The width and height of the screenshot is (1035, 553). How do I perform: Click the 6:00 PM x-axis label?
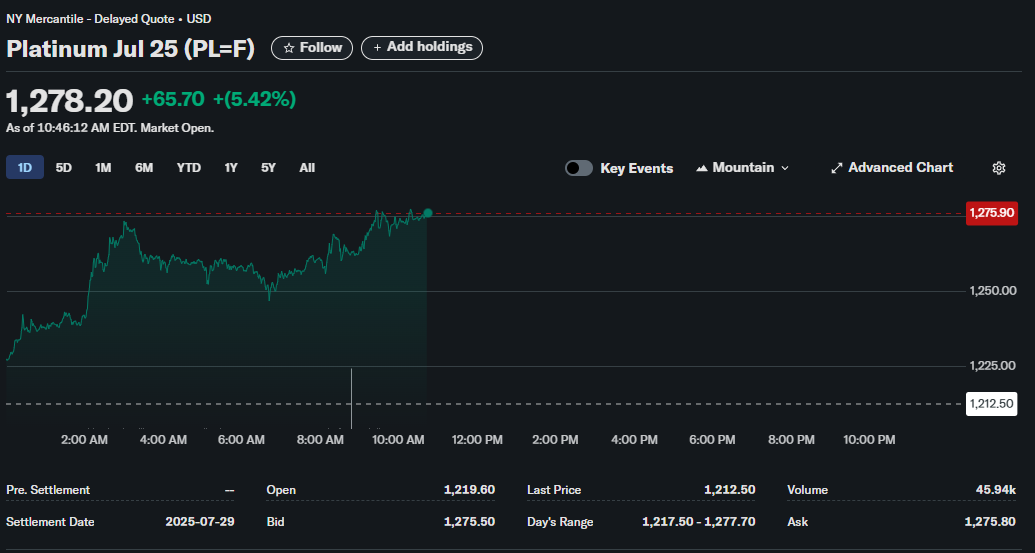tap(712, 439)
